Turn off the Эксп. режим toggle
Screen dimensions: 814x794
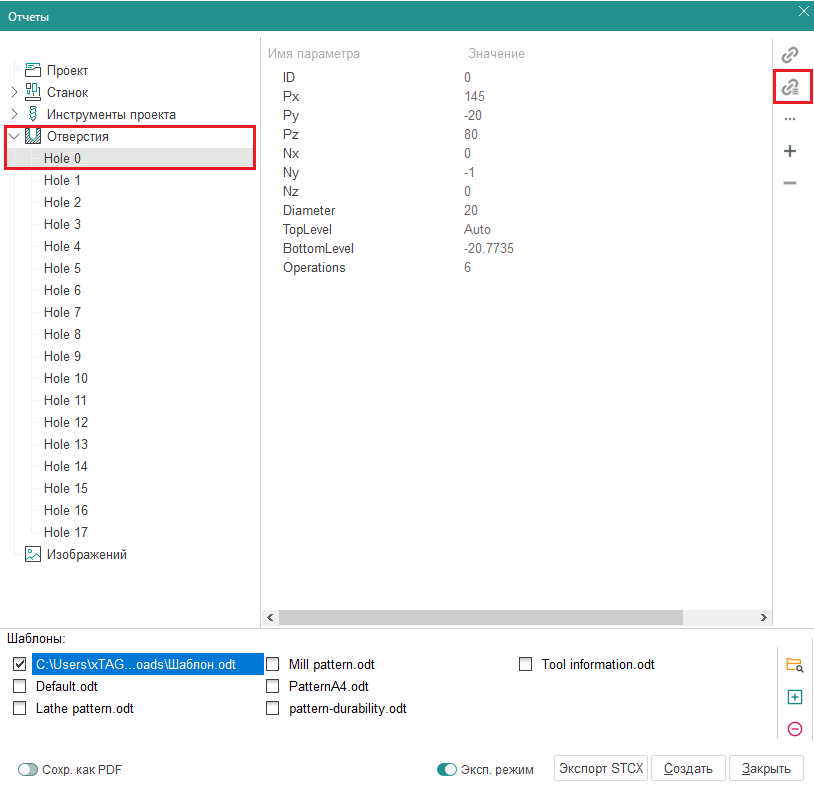[x=446, y=770]
